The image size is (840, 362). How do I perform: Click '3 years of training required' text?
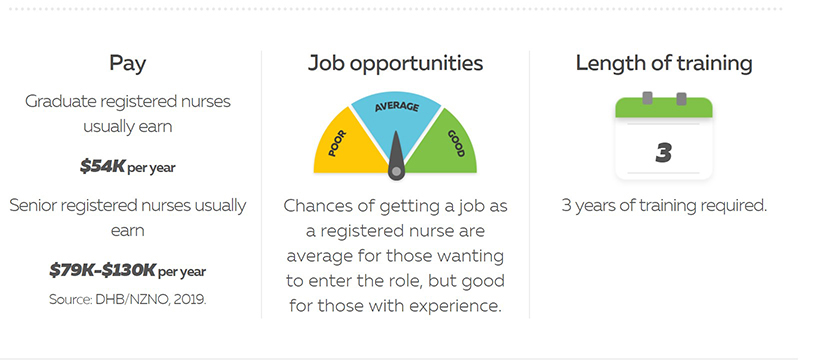point(664,206)
